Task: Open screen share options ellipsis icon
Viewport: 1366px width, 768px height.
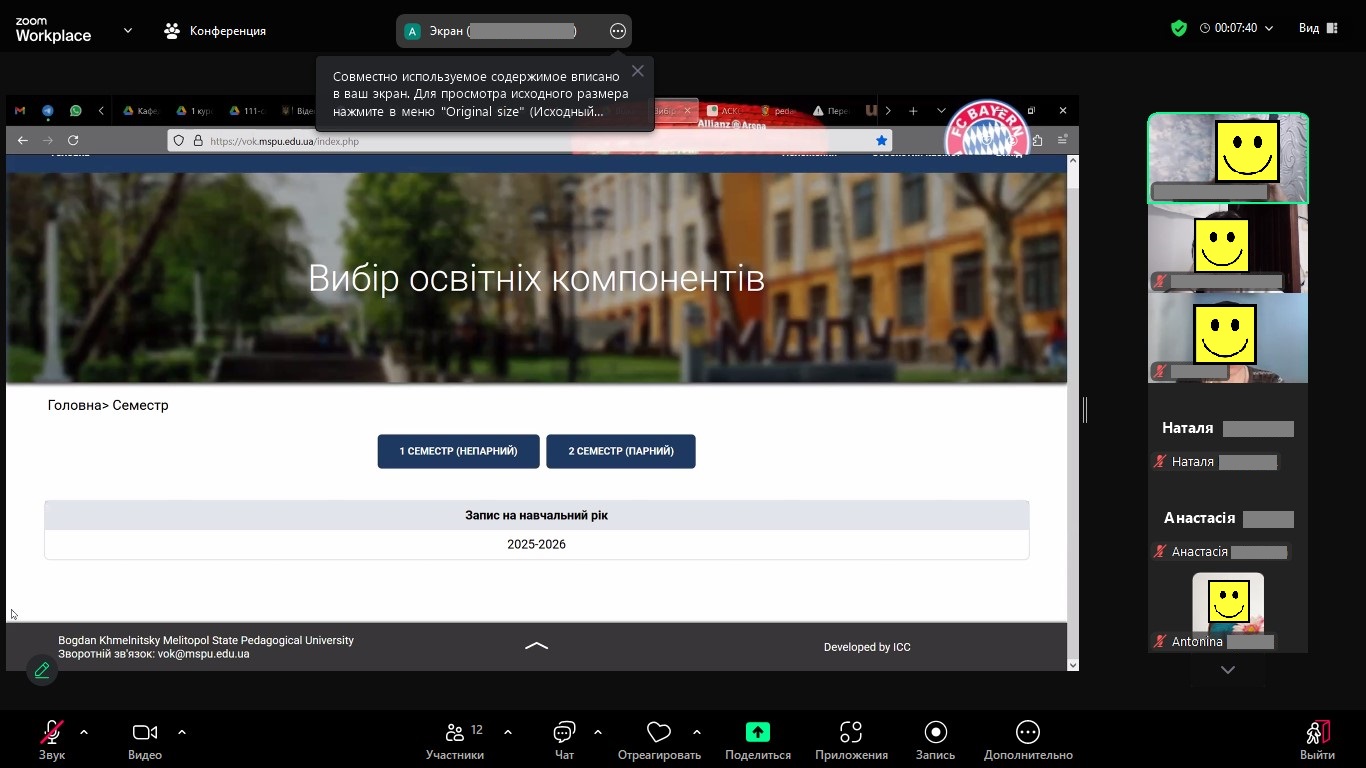Action: 618,31
